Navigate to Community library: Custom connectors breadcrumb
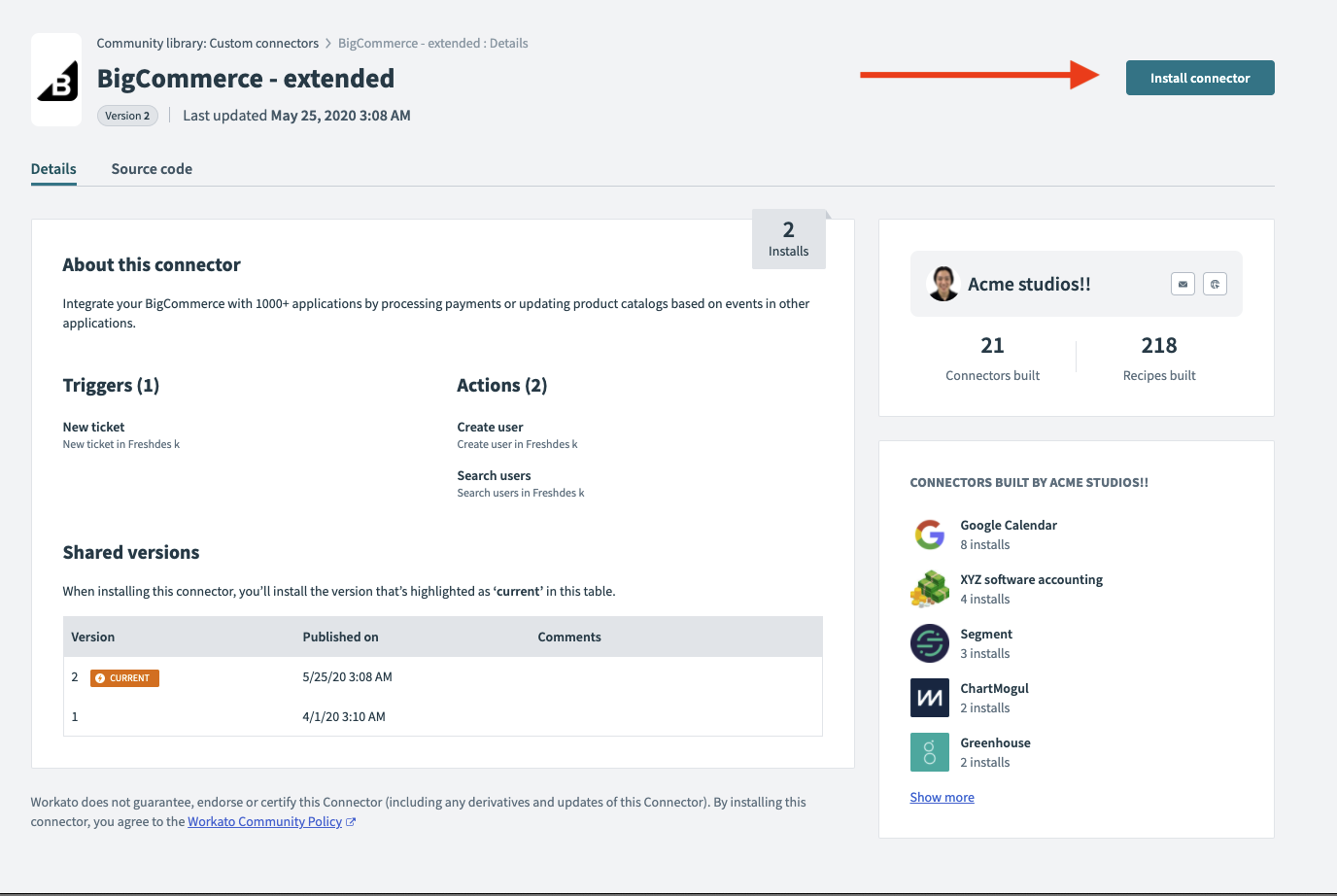Screen dimensions: 1337x896 [207, 43]
